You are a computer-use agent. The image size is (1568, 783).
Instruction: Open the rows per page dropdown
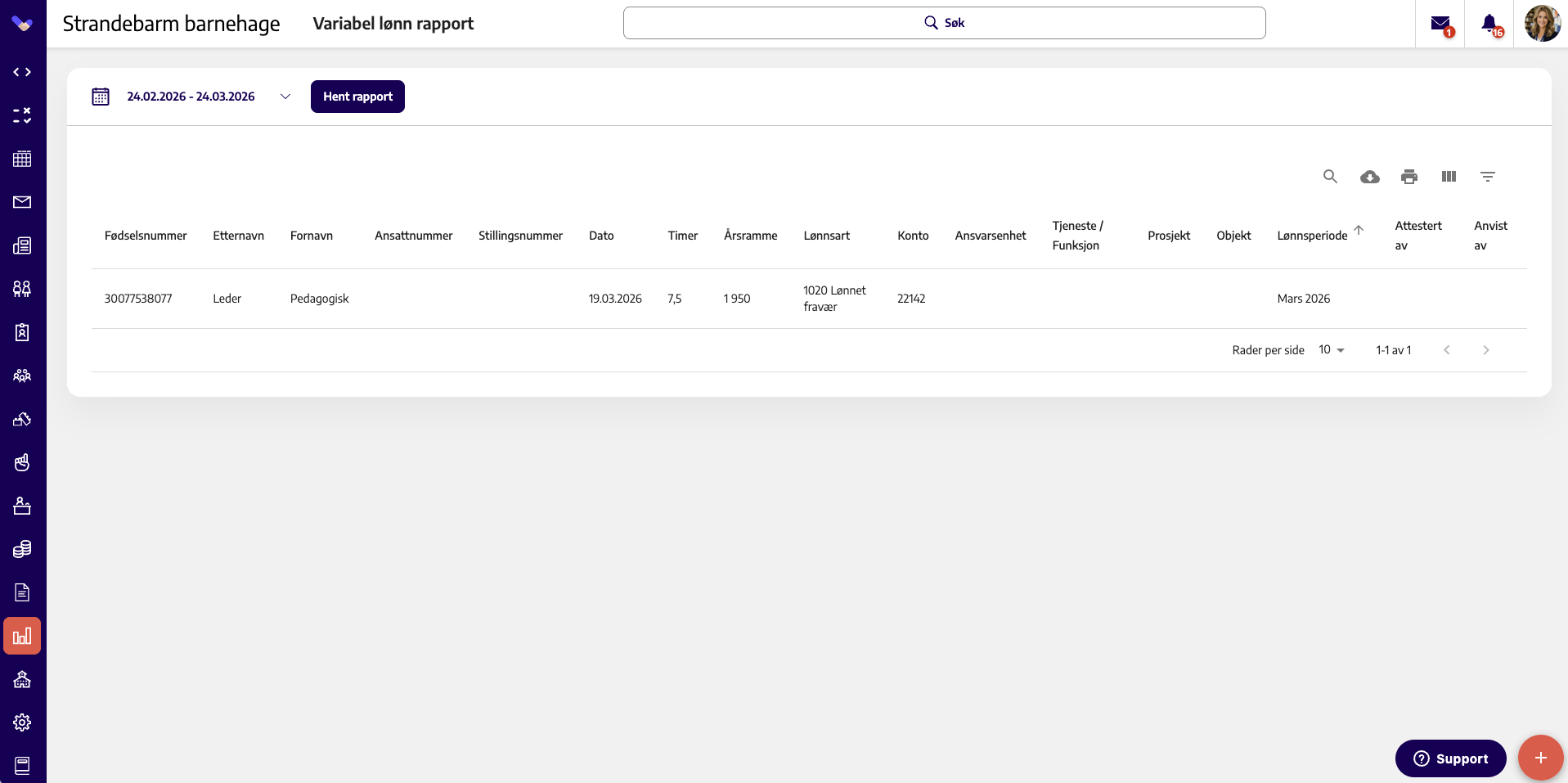[1332, 350]
